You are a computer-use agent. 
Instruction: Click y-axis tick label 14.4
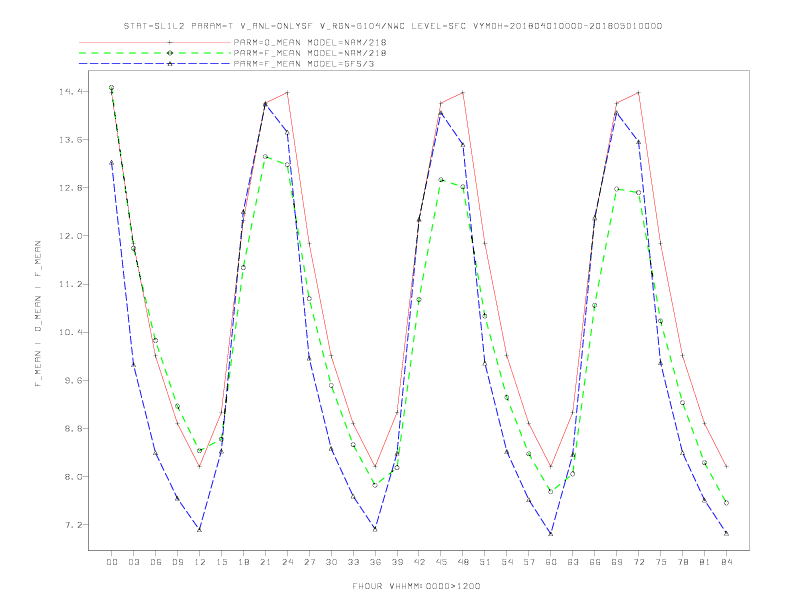[70, 91]
